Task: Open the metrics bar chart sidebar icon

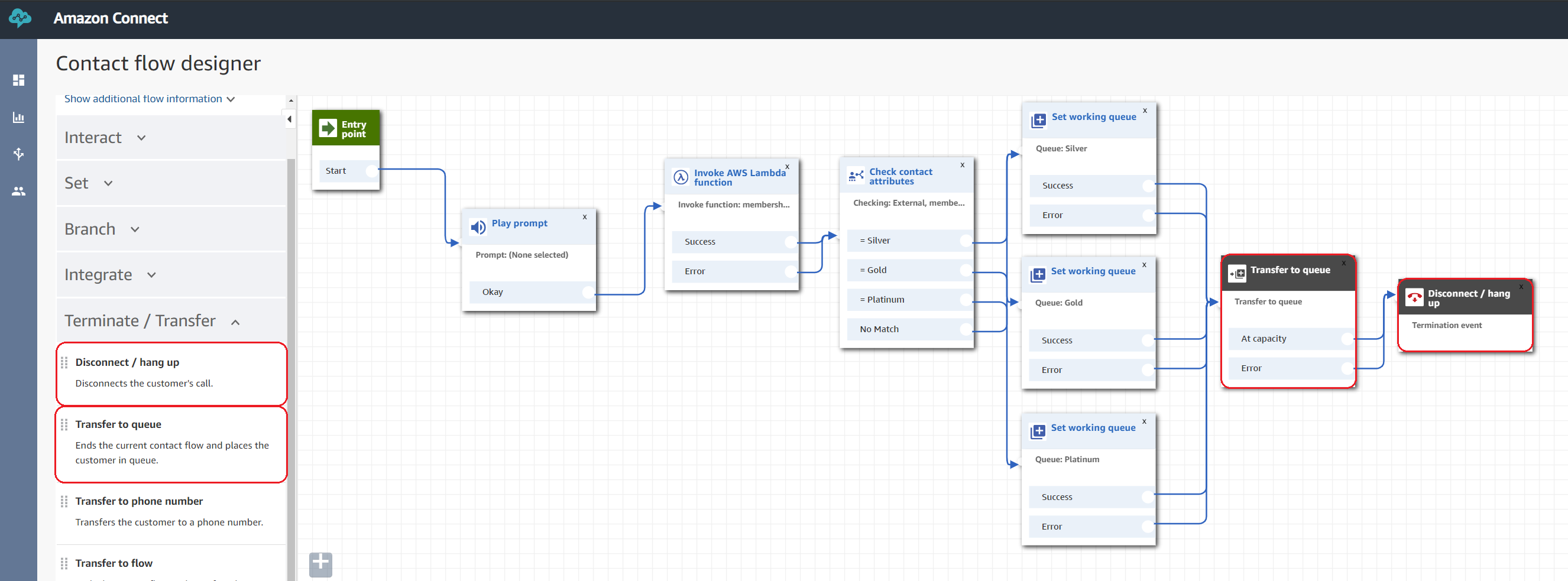Action: click(x=19, y=118)
